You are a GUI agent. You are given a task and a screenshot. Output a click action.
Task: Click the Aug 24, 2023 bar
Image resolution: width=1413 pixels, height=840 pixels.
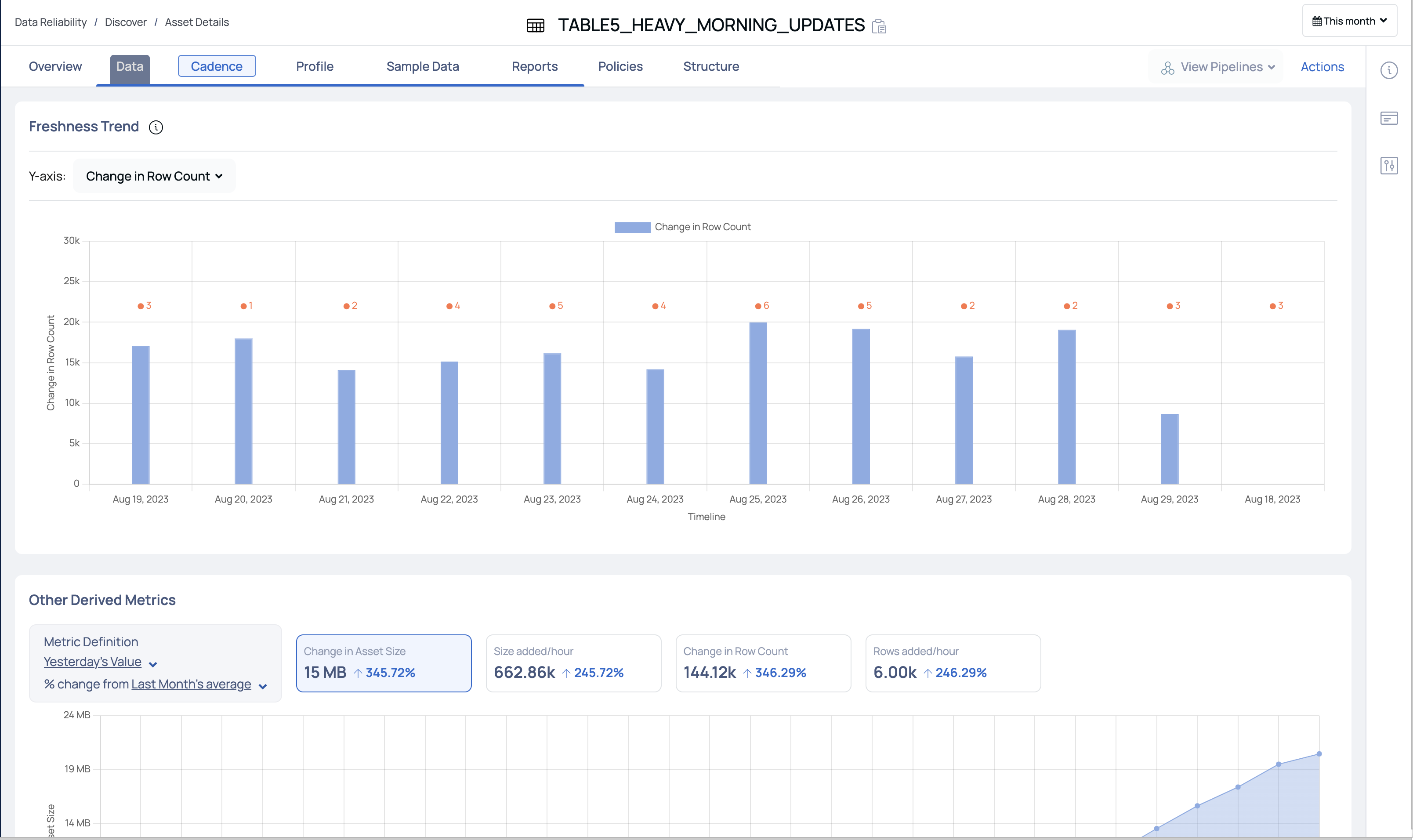655,427
